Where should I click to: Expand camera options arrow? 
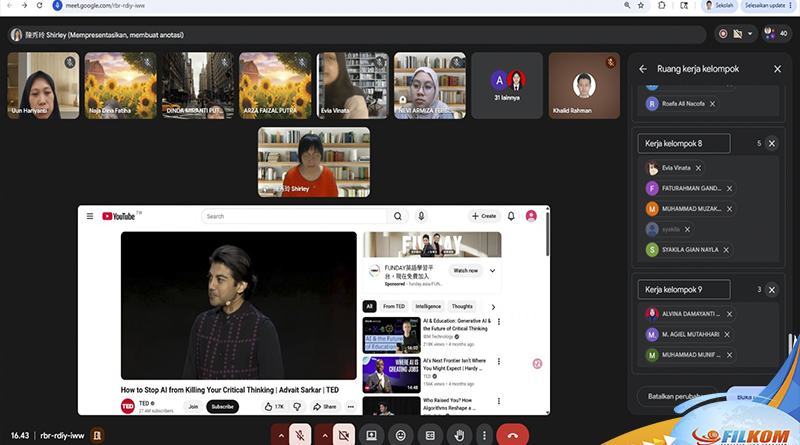click(x=324, y=435)
